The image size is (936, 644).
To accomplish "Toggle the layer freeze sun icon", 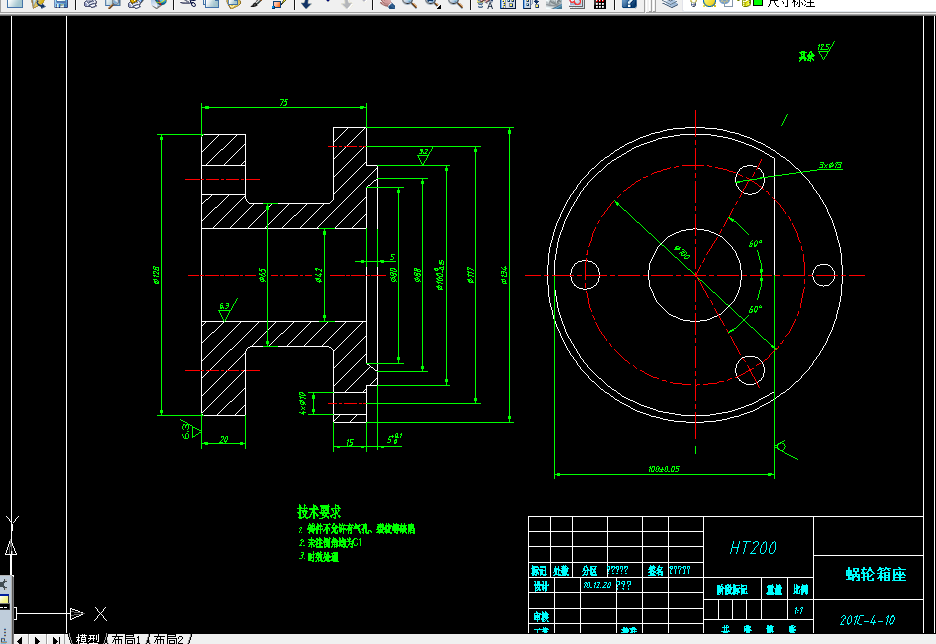I will [x=709, y=3].
